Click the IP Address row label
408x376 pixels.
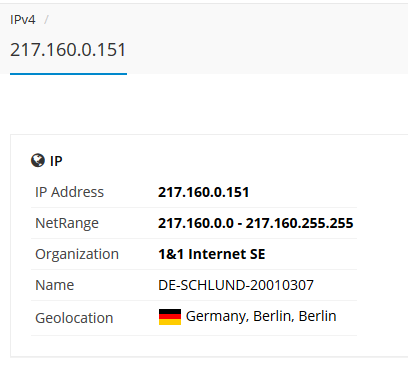(69, 192)
